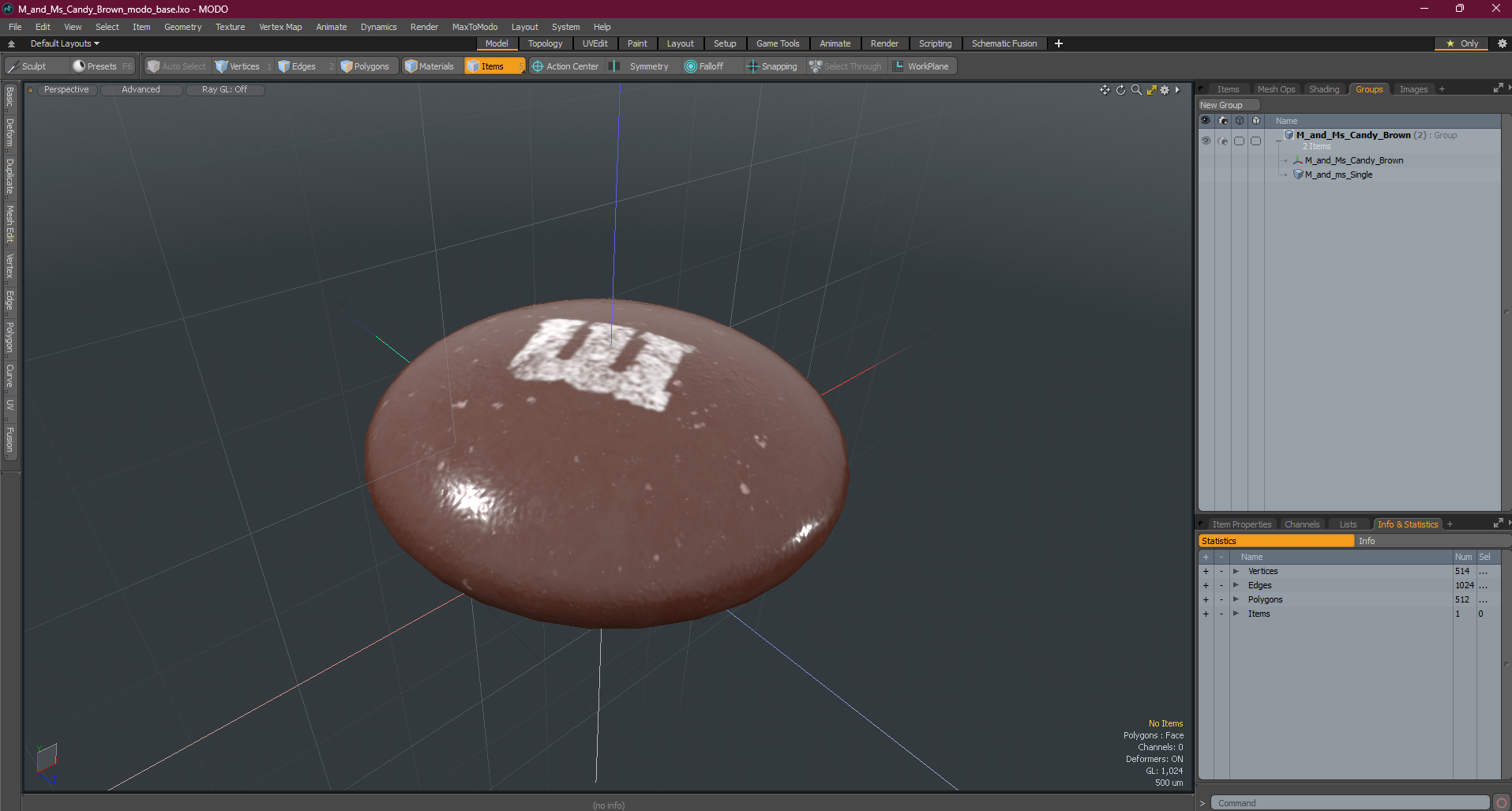Click the Command input field
This screenshot has height=811, width=1512.
pos(1350,803)
